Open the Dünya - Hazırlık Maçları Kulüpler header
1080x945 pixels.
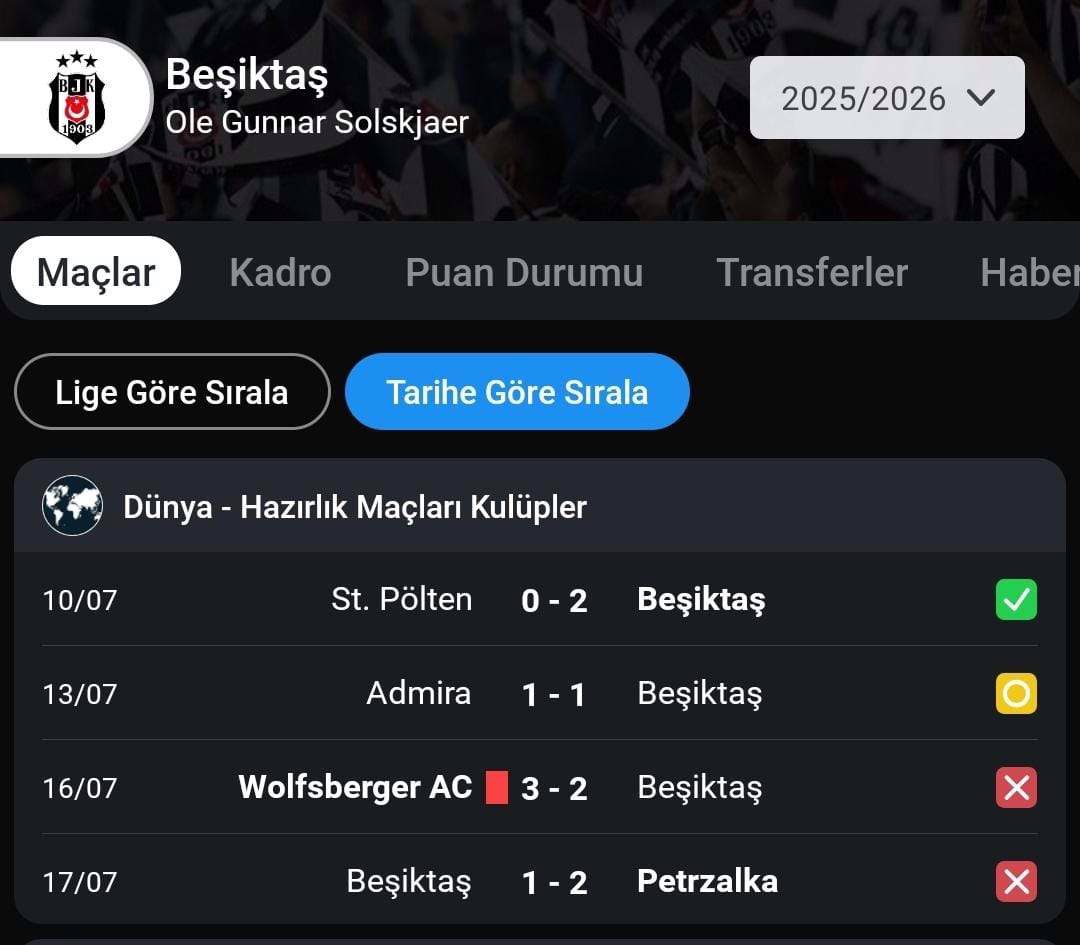pos(540,506)
